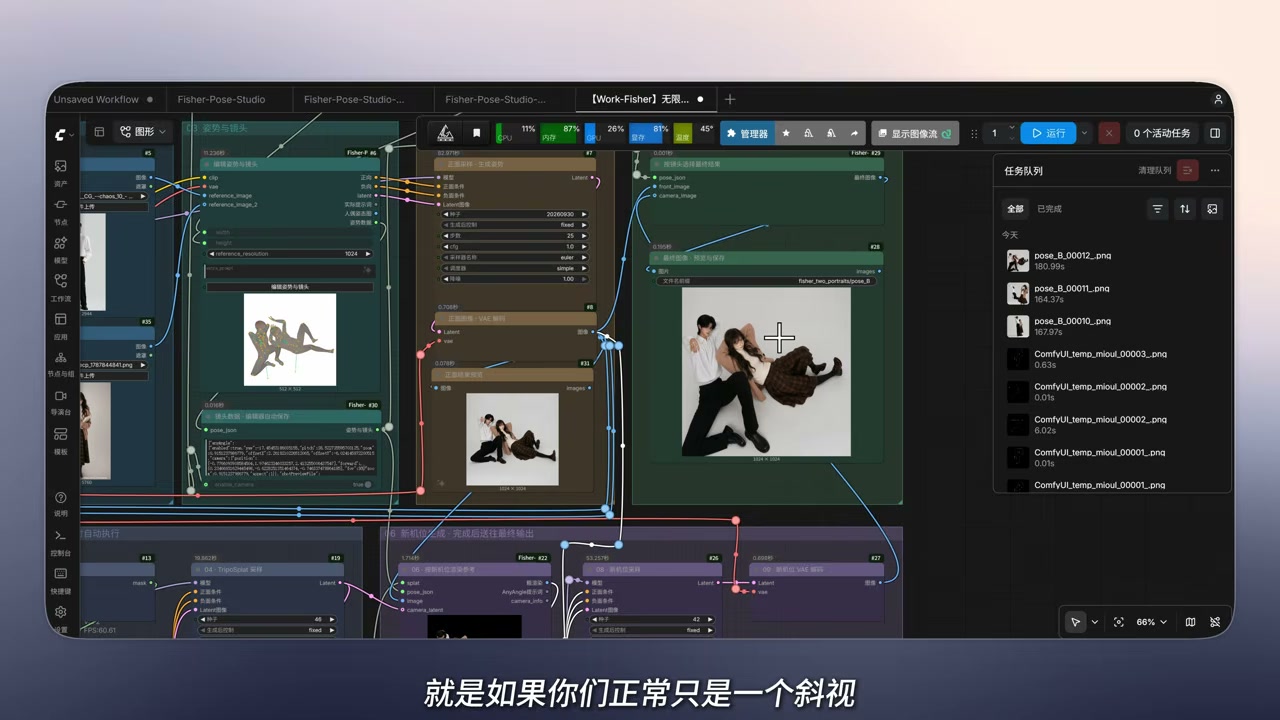This screenshot has width=1280, height=720.
Task: Click the queue sort order icon
Action: point(1185,209)
